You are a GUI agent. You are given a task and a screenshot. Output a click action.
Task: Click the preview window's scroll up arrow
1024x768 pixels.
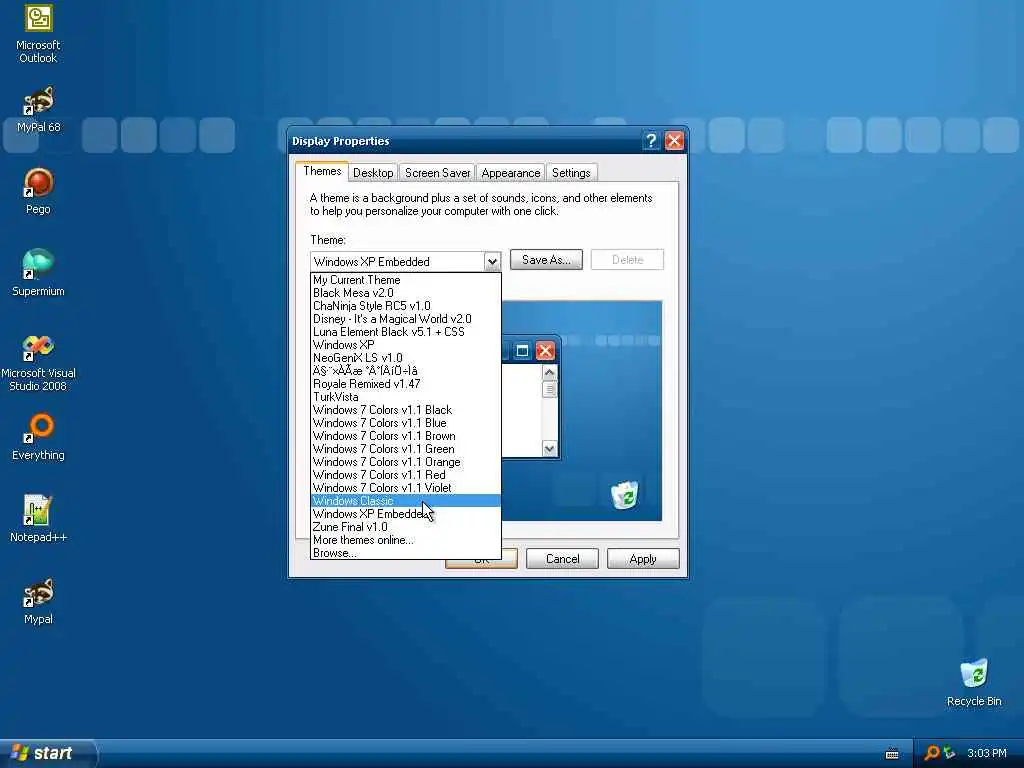[549, 373]
